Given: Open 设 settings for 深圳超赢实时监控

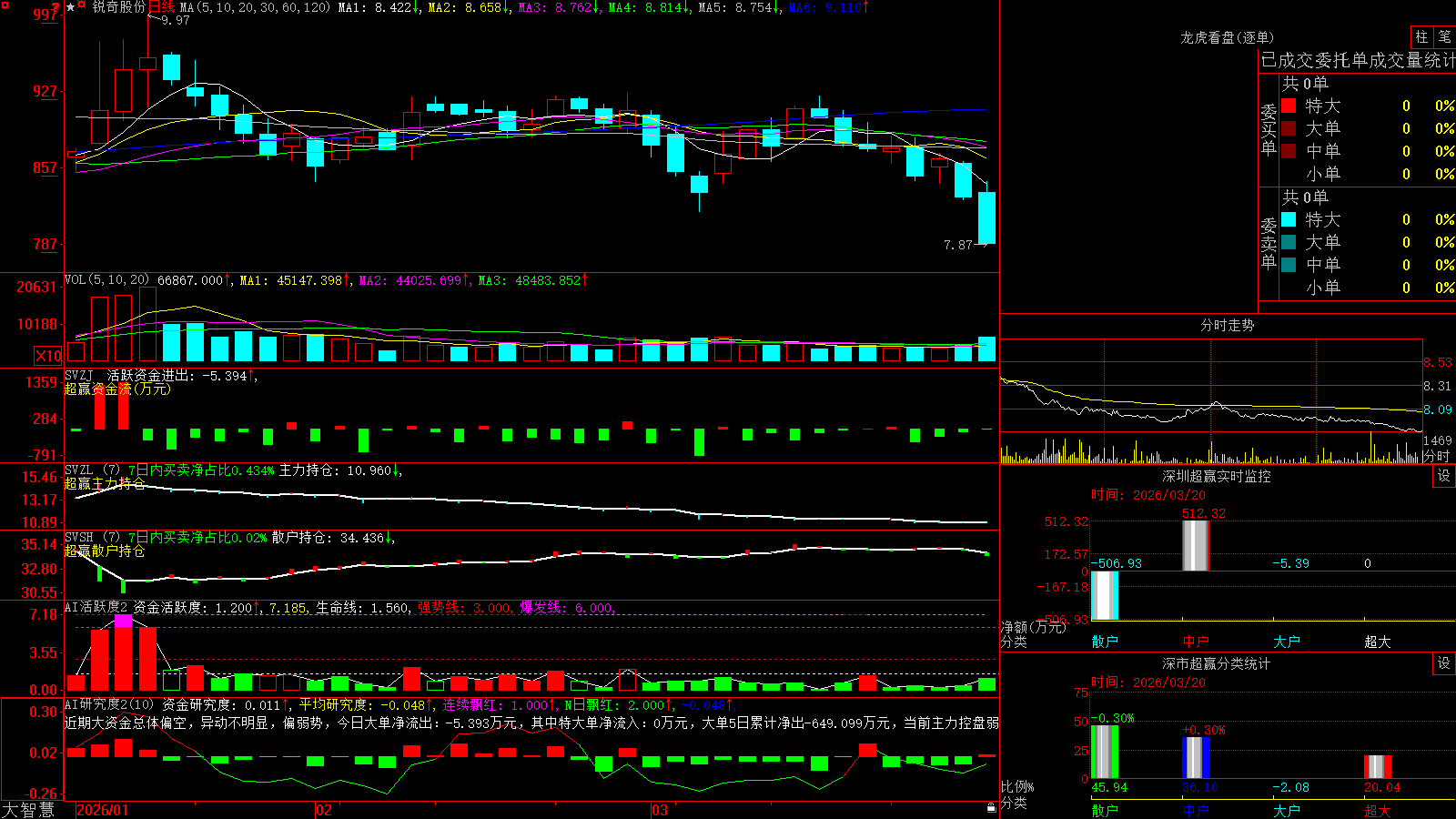Looking at the screenshot, I should (1444, 476).
